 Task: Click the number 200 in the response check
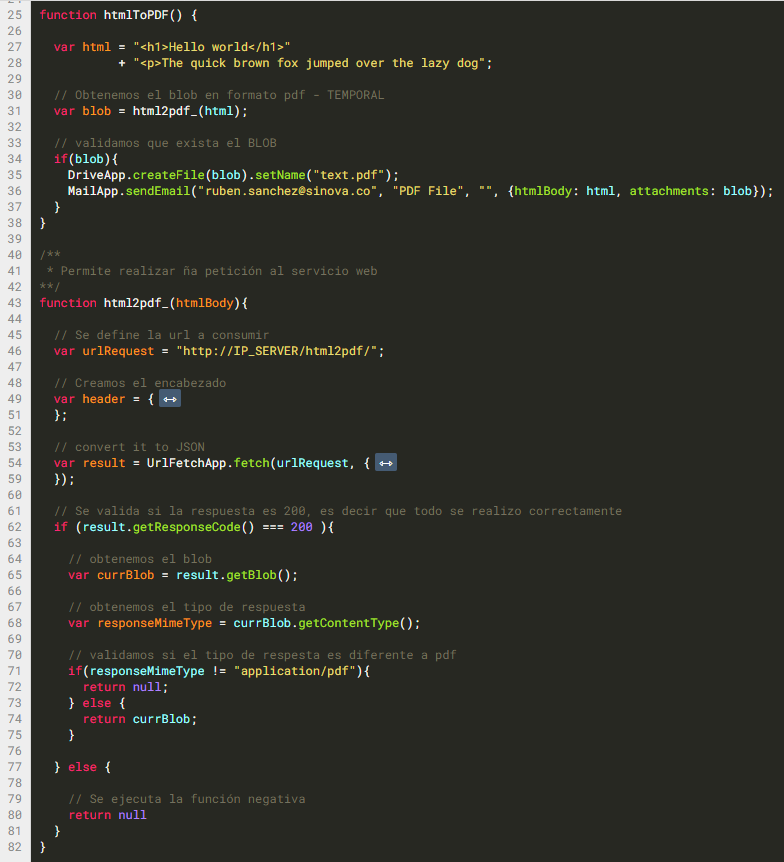(302, 527)
